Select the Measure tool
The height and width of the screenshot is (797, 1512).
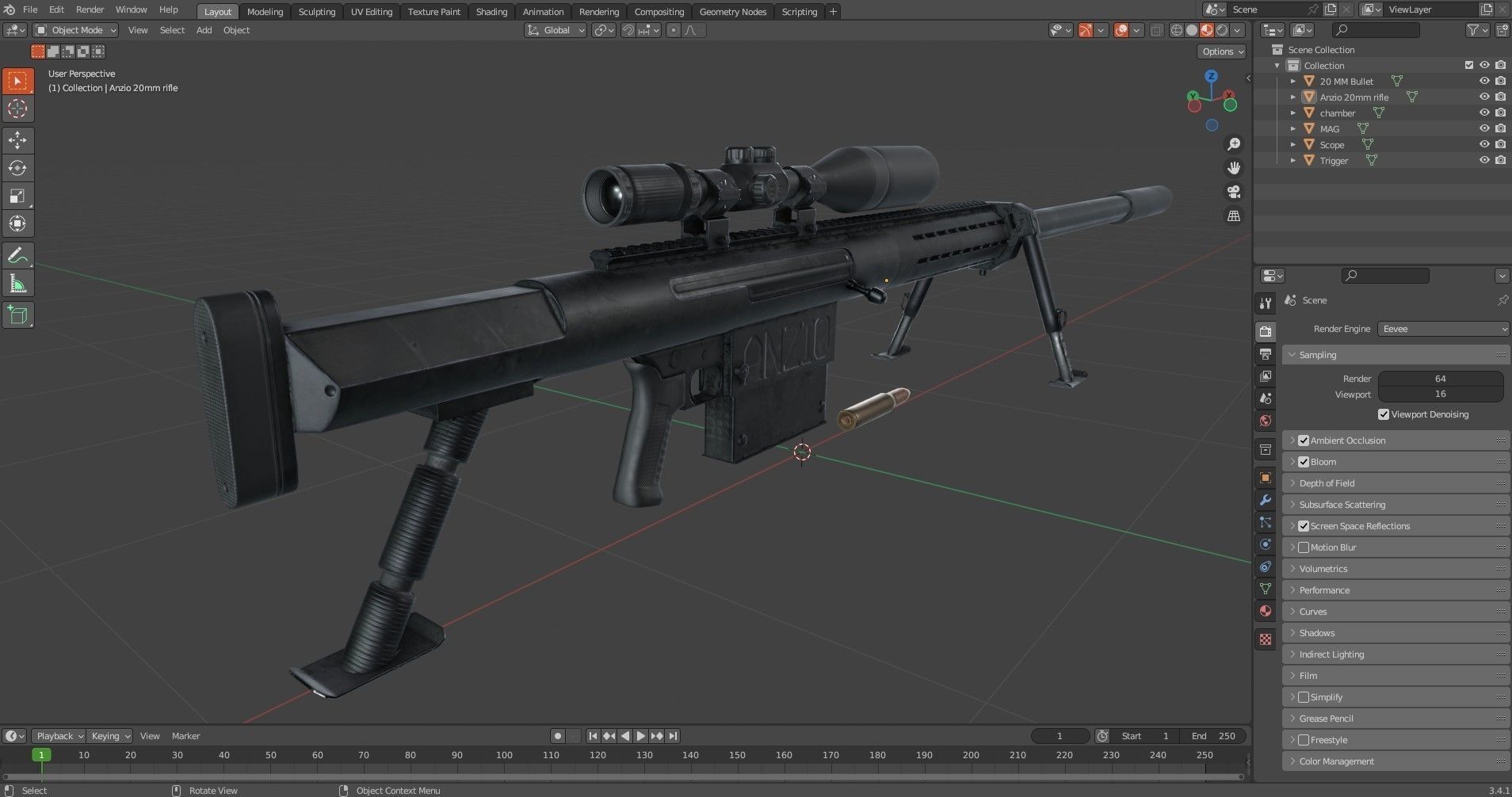17,284
